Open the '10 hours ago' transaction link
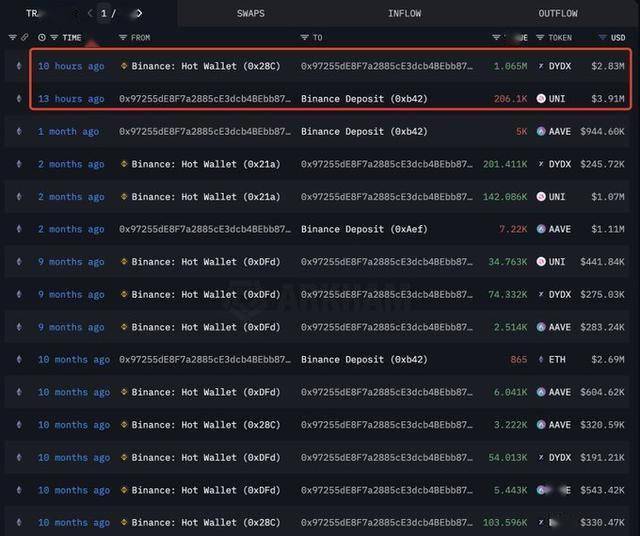The height and width of the screenshot is (536, 640). click(x=71, y=66)
